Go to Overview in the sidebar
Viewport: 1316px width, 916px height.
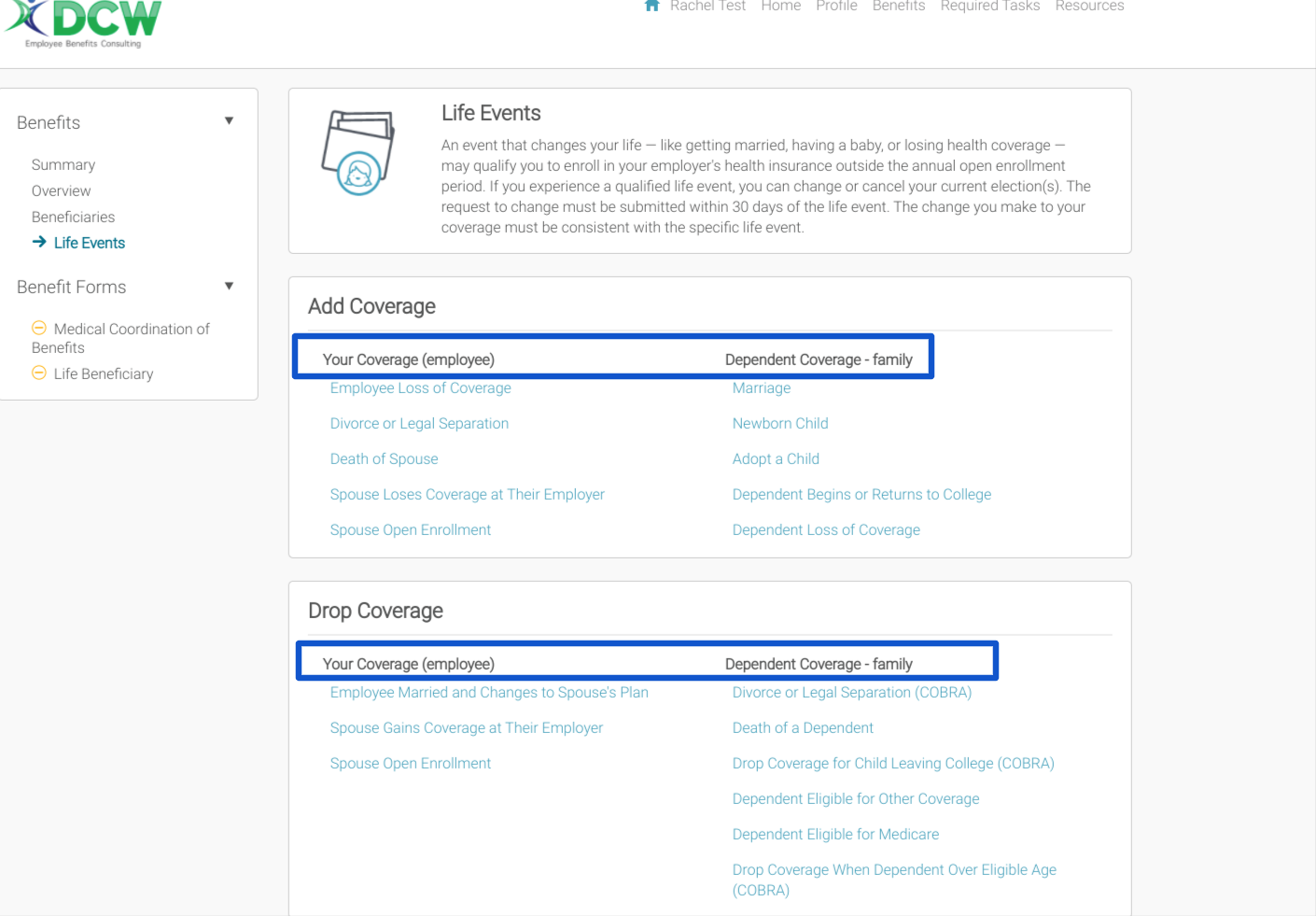tap(62, 190)
